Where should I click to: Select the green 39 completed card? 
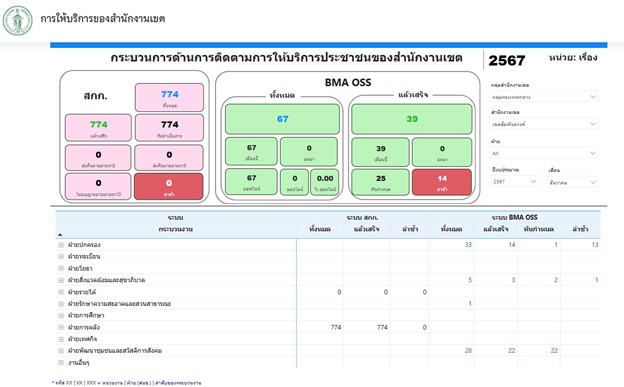click(412, 119)
